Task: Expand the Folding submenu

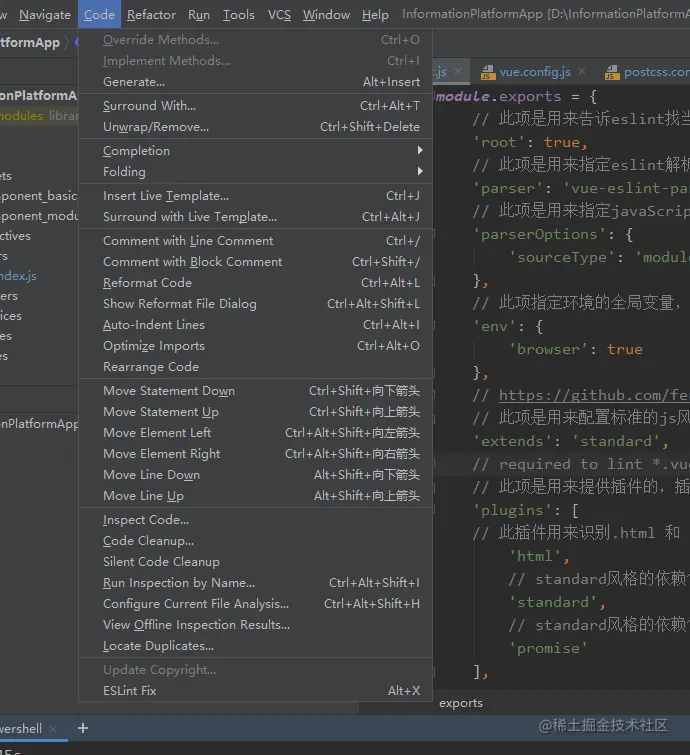Action: tap(255, 171)
